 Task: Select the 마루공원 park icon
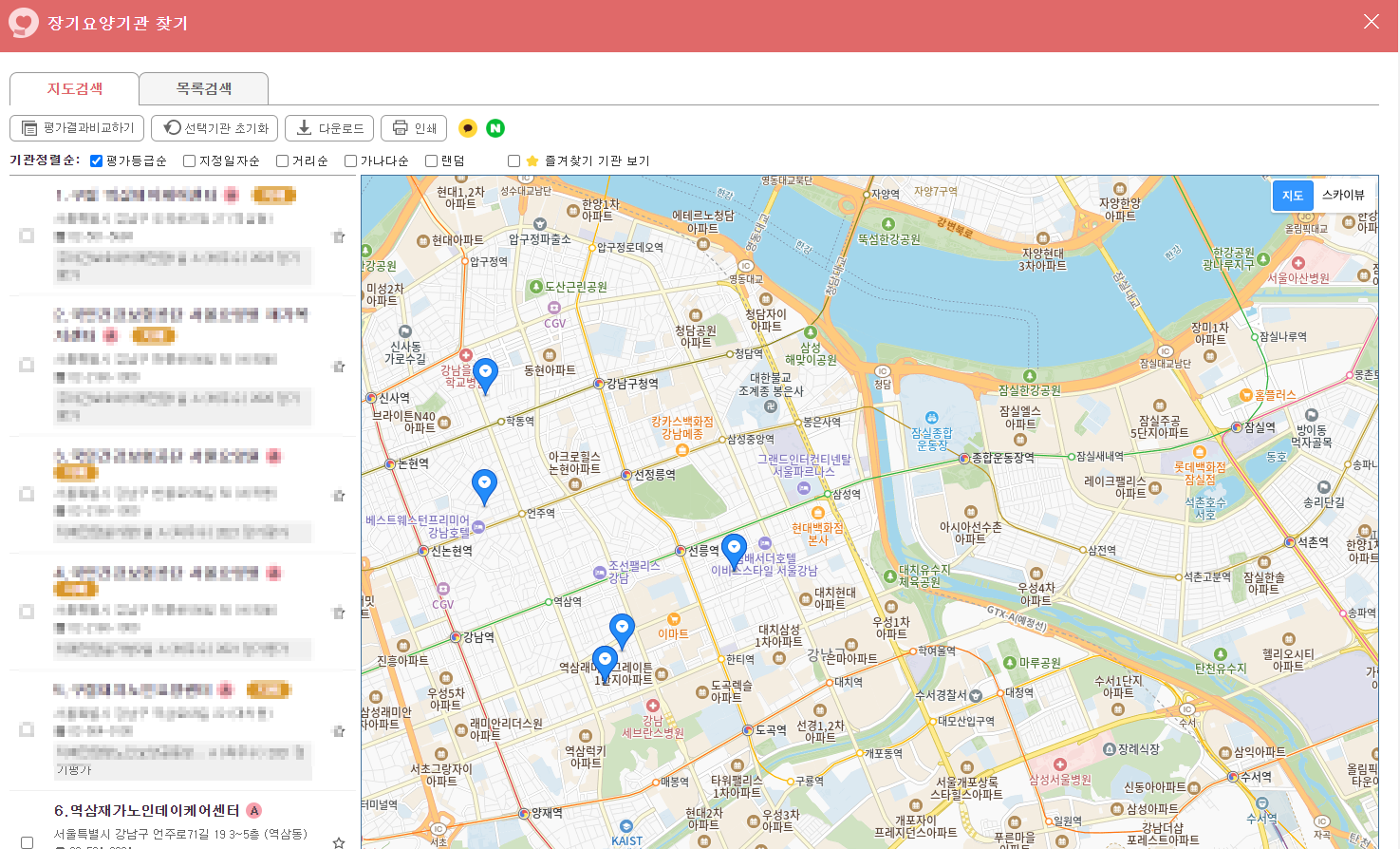click(x=1010, y=663)
